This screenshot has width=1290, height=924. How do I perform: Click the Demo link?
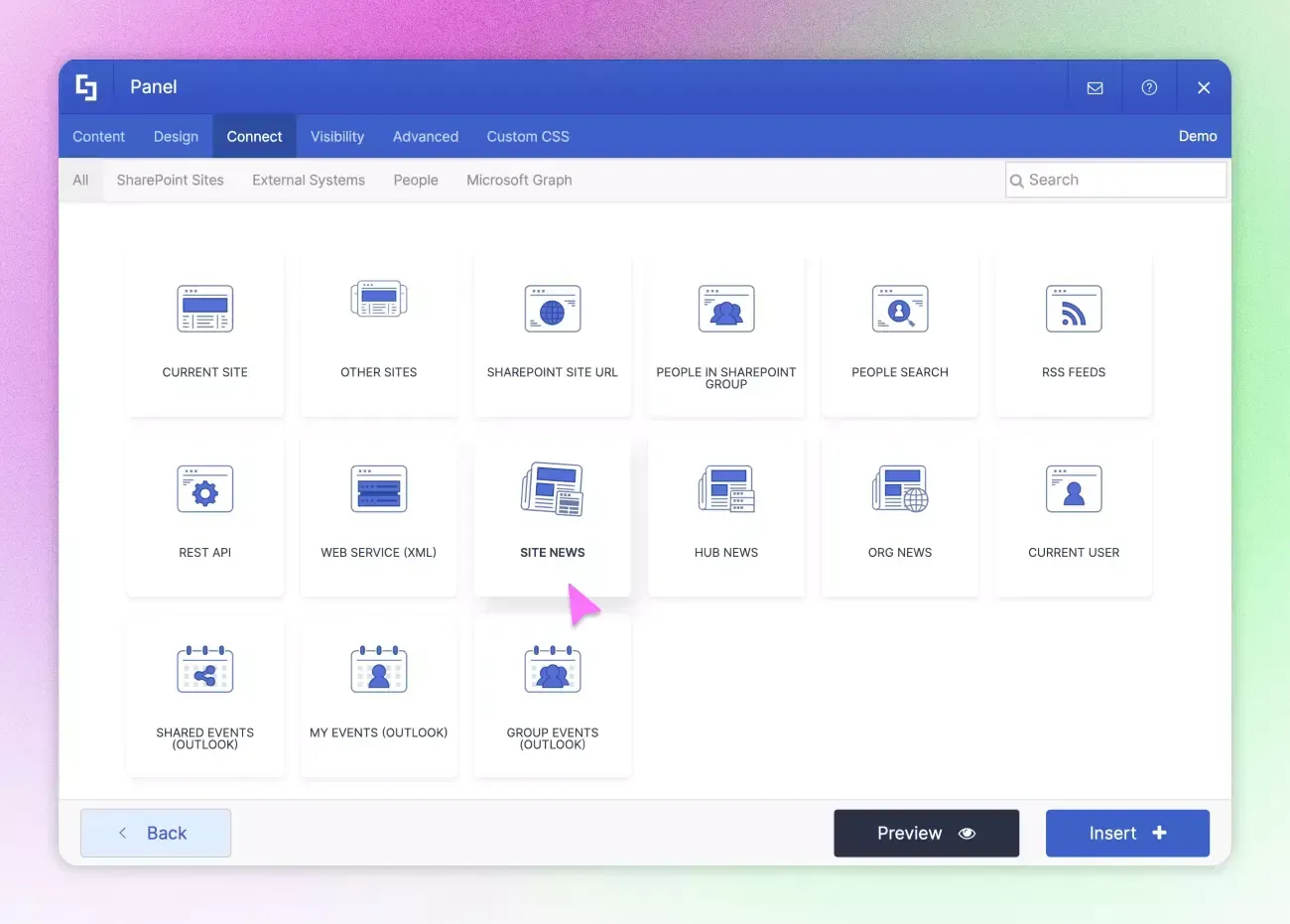(x=1198, y=136)
